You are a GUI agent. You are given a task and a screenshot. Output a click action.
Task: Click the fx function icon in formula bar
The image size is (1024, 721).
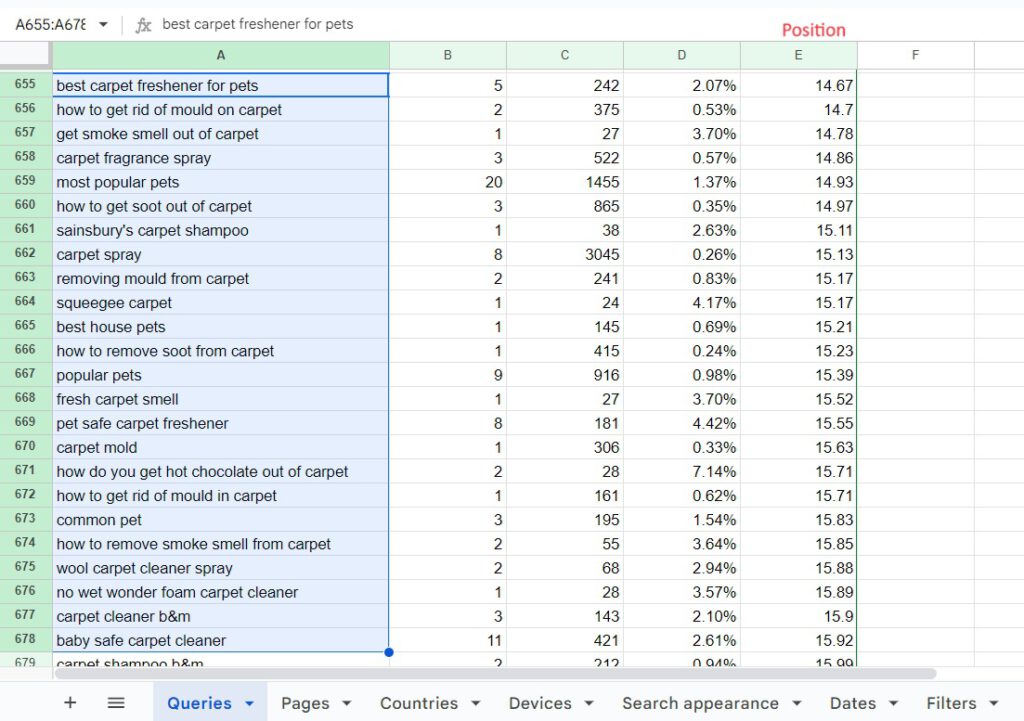143,25
